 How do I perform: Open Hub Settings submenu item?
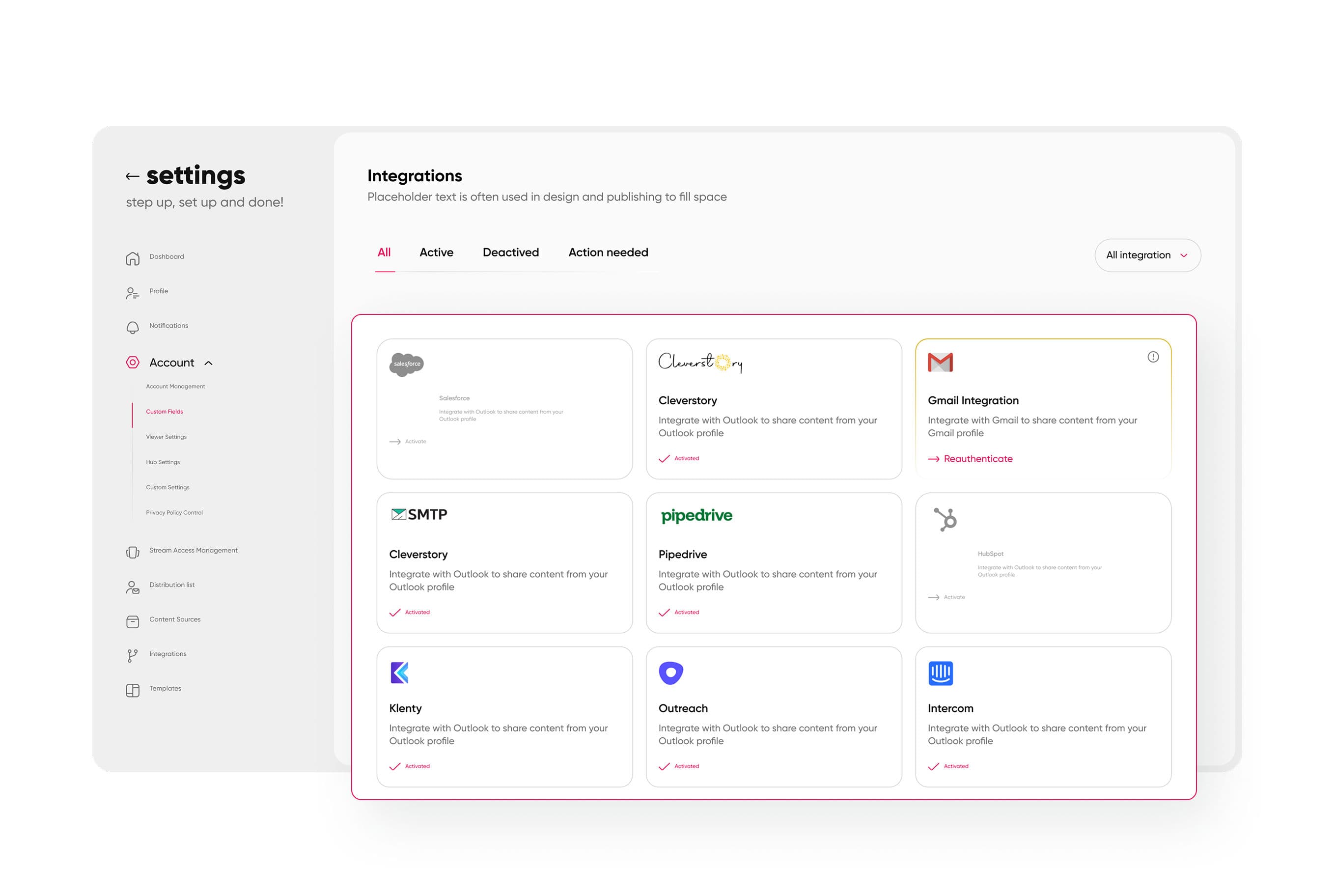tap(163, 462)
